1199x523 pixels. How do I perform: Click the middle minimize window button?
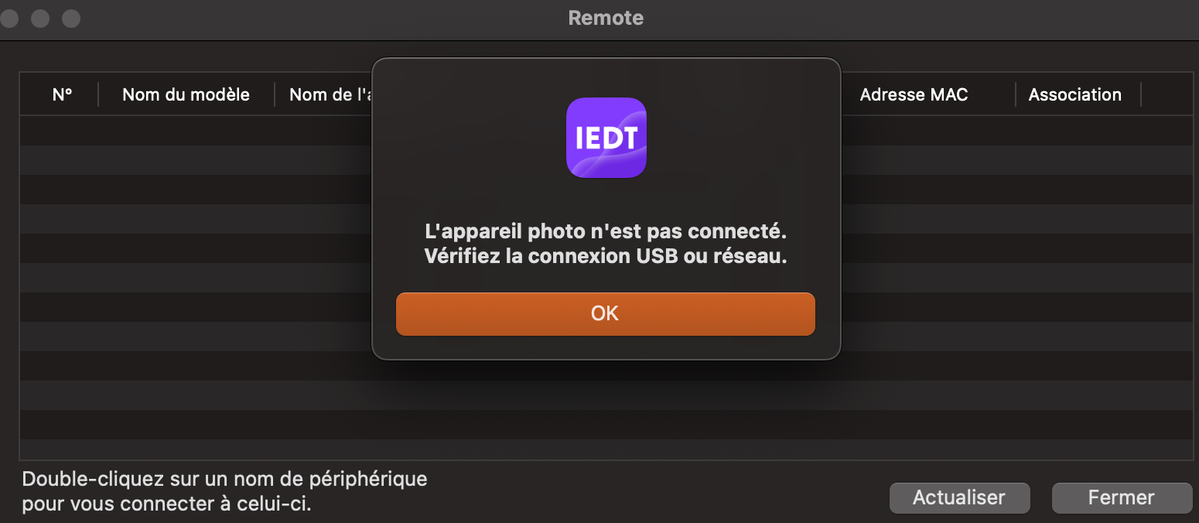(x=41, y=19)
